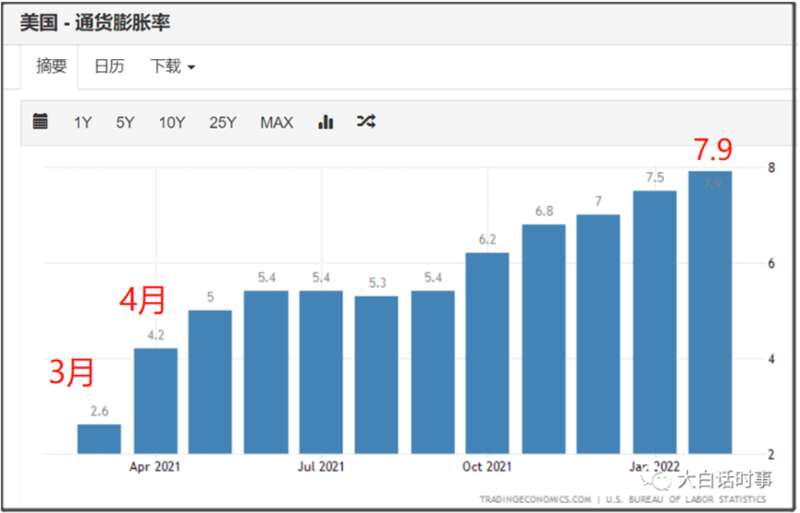Click the 6.2 bar for Oct 2021
This screenshot has width=800, height=513.
pos(487,353)
